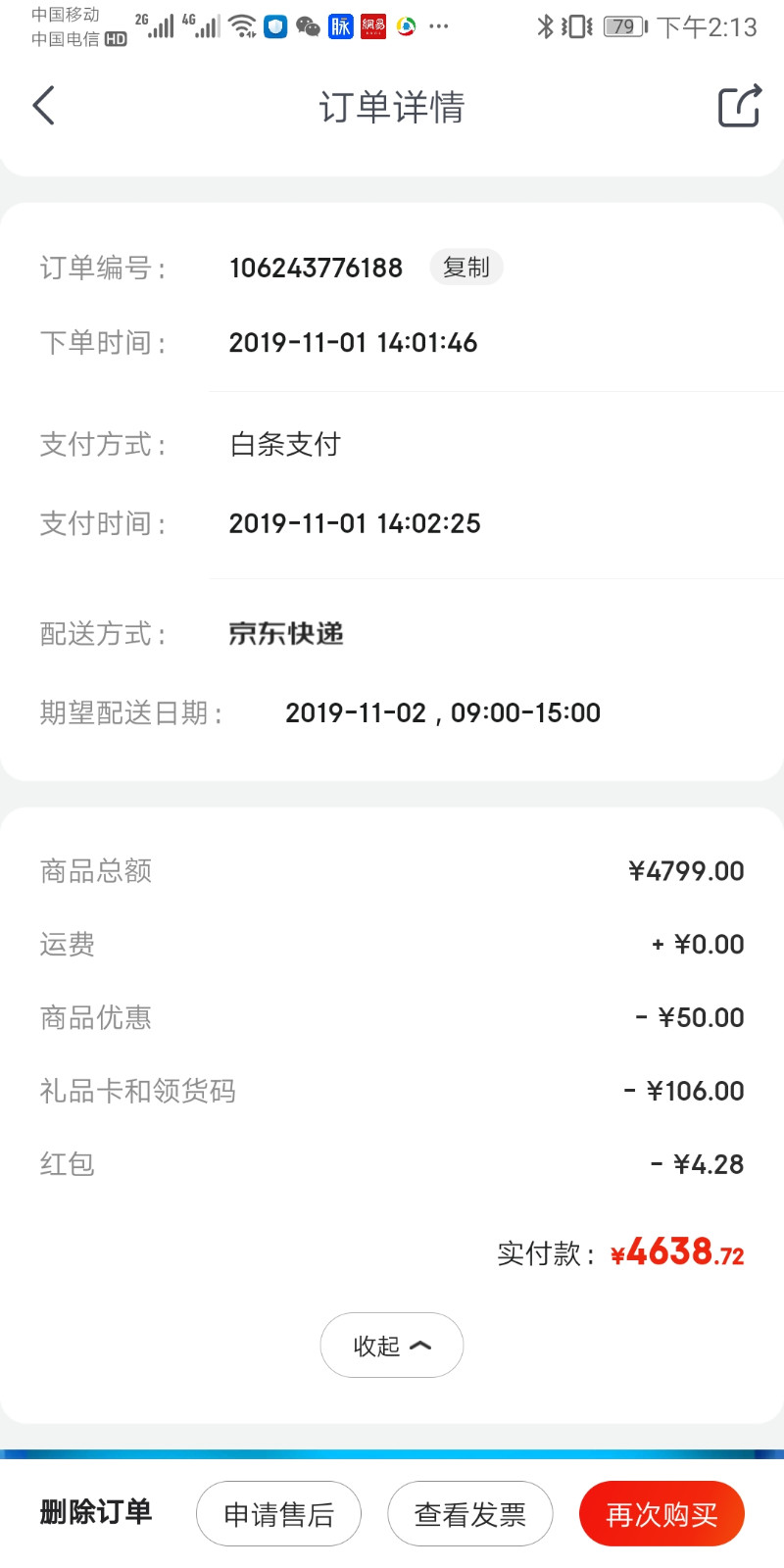
Task: Tap the WeChat status bar icon
Action: [x=308, y=26]
